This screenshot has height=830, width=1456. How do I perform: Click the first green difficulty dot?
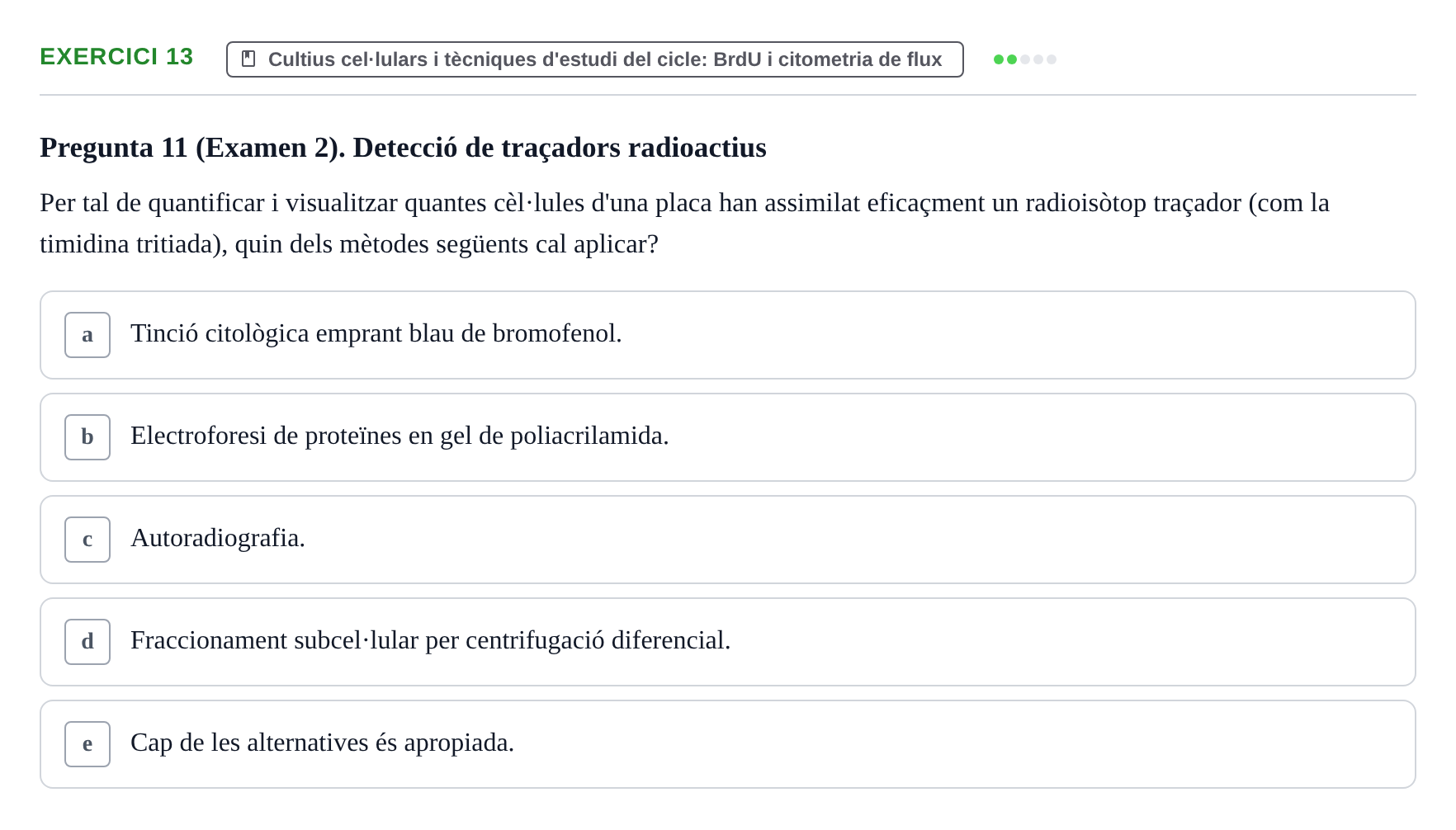[999, 59]
